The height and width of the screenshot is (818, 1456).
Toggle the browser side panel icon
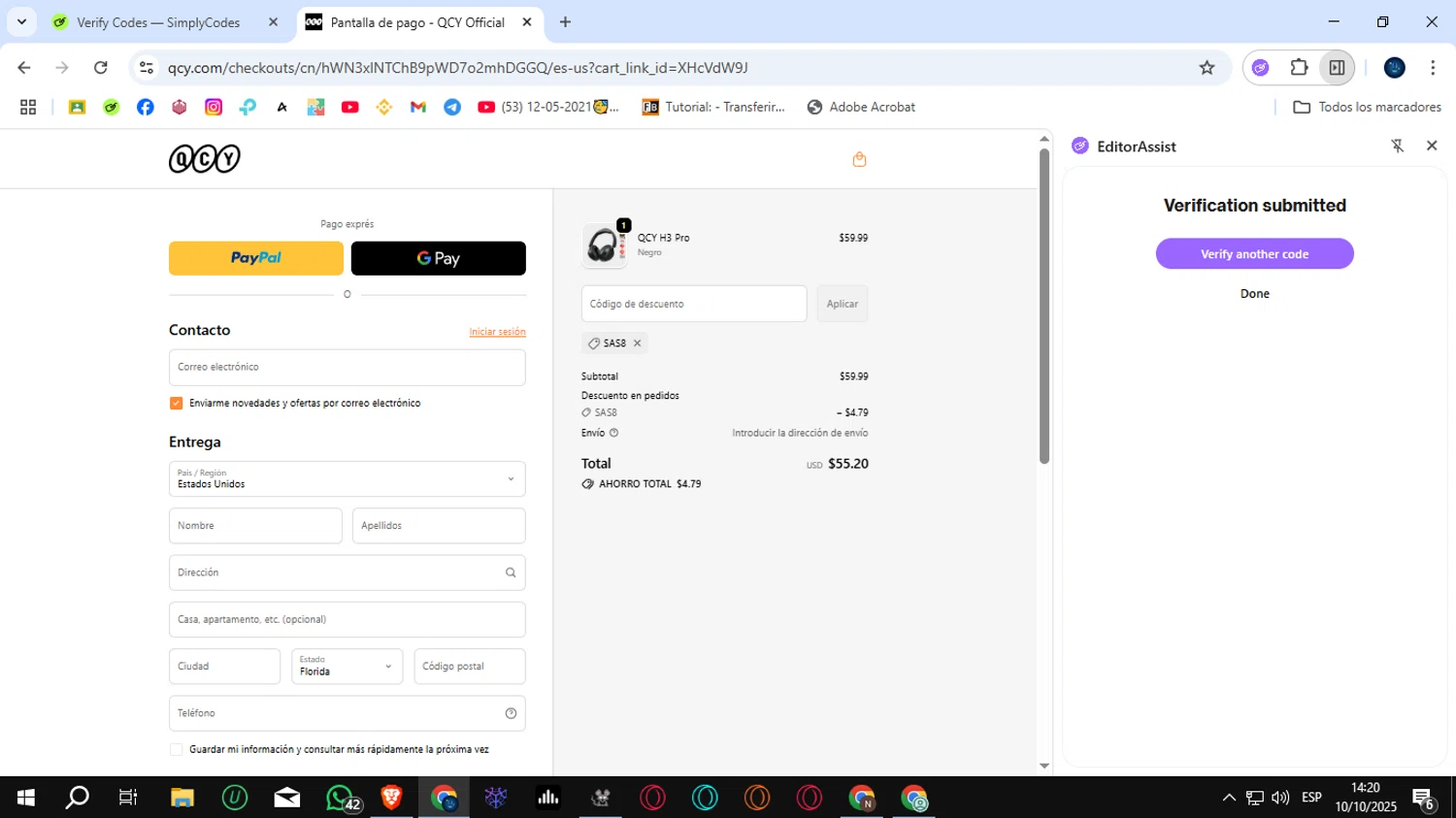[1337, 68]
